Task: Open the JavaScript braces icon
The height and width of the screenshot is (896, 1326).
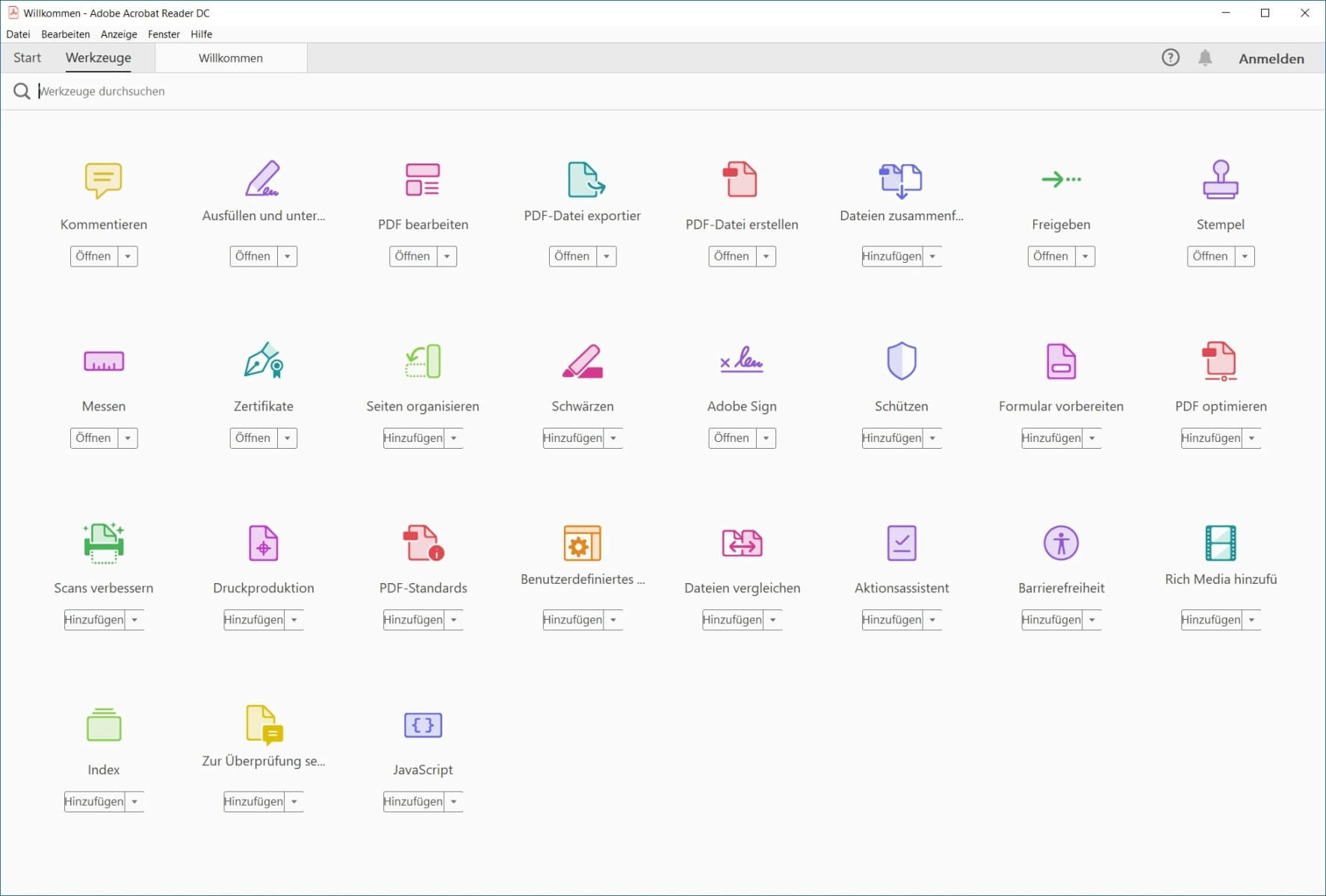Action: [x=423, y=725]
